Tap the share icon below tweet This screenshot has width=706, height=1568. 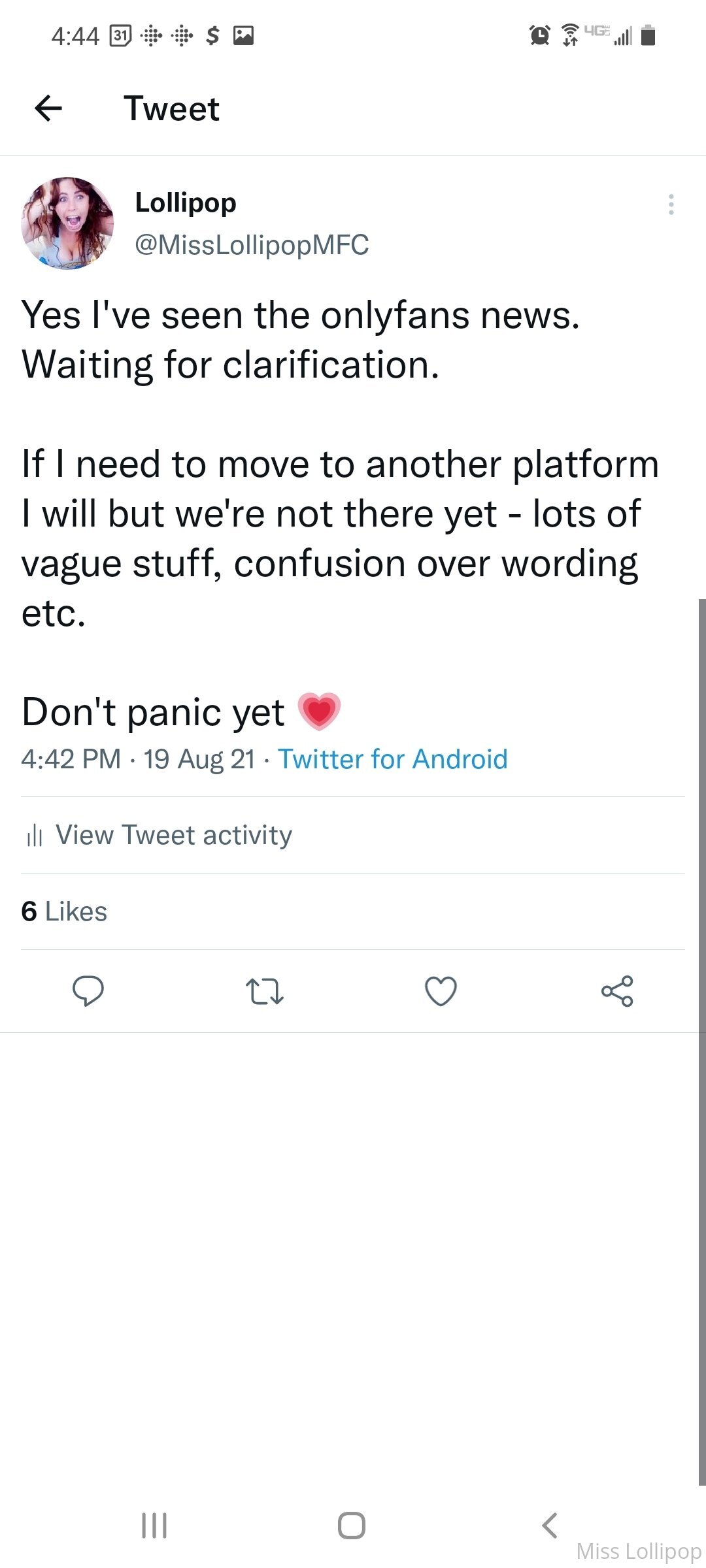[617, 991]
